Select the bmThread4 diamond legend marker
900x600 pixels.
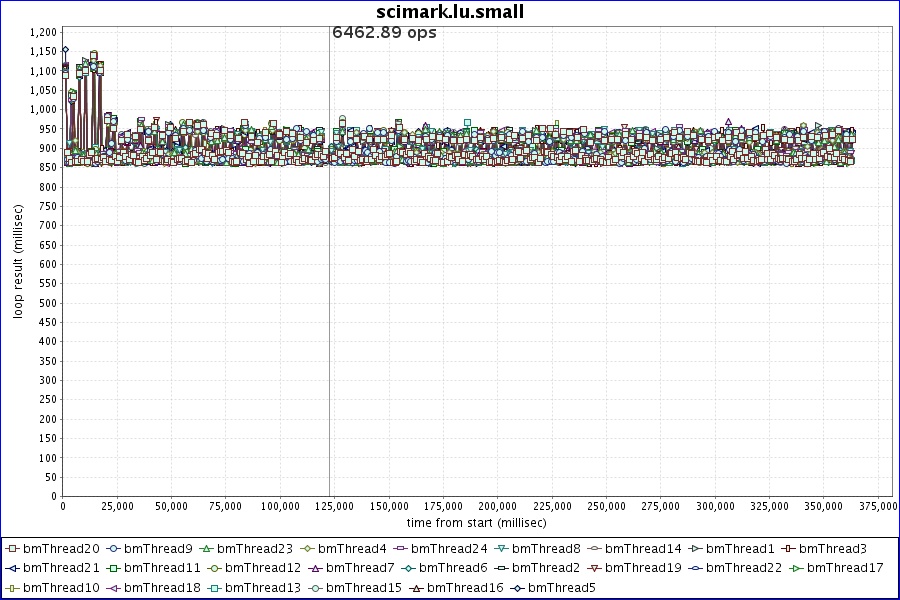click(308, 549)
